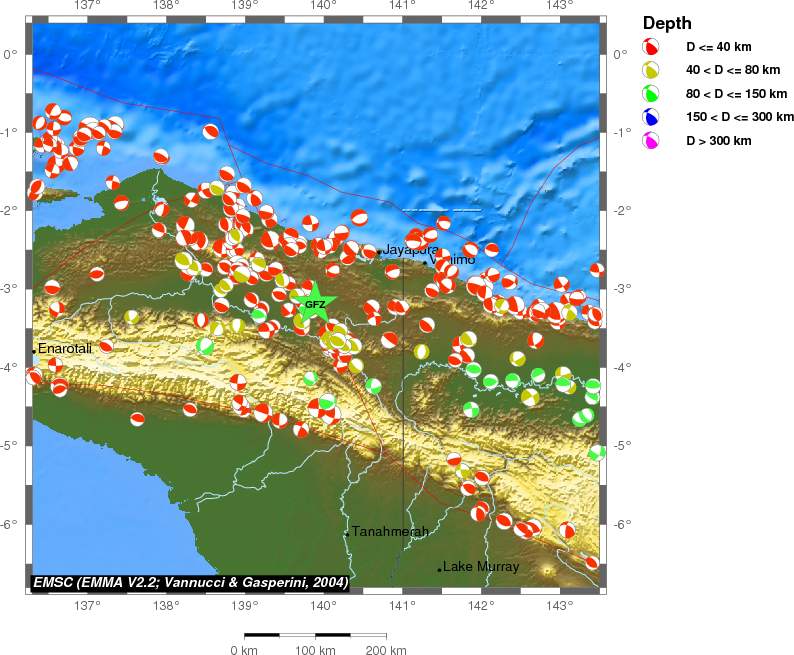
Task: Click the Tanahmerah city label
Action: (x=390, y=531)
